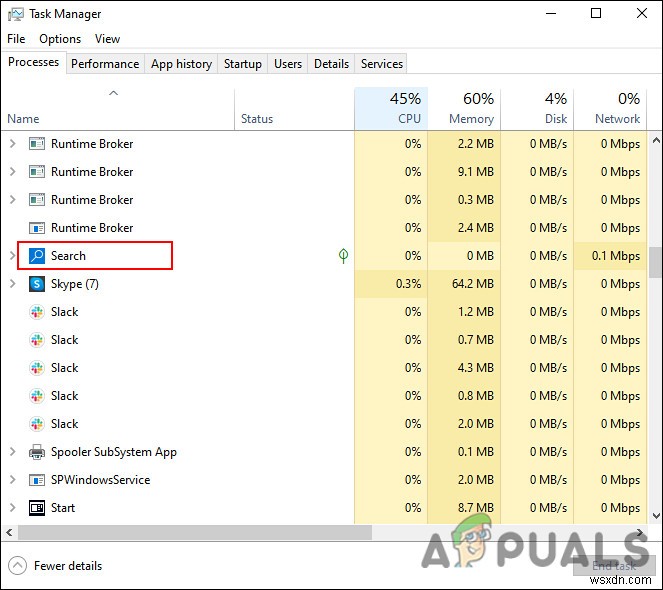Open the Options menu

click(60, 39)
